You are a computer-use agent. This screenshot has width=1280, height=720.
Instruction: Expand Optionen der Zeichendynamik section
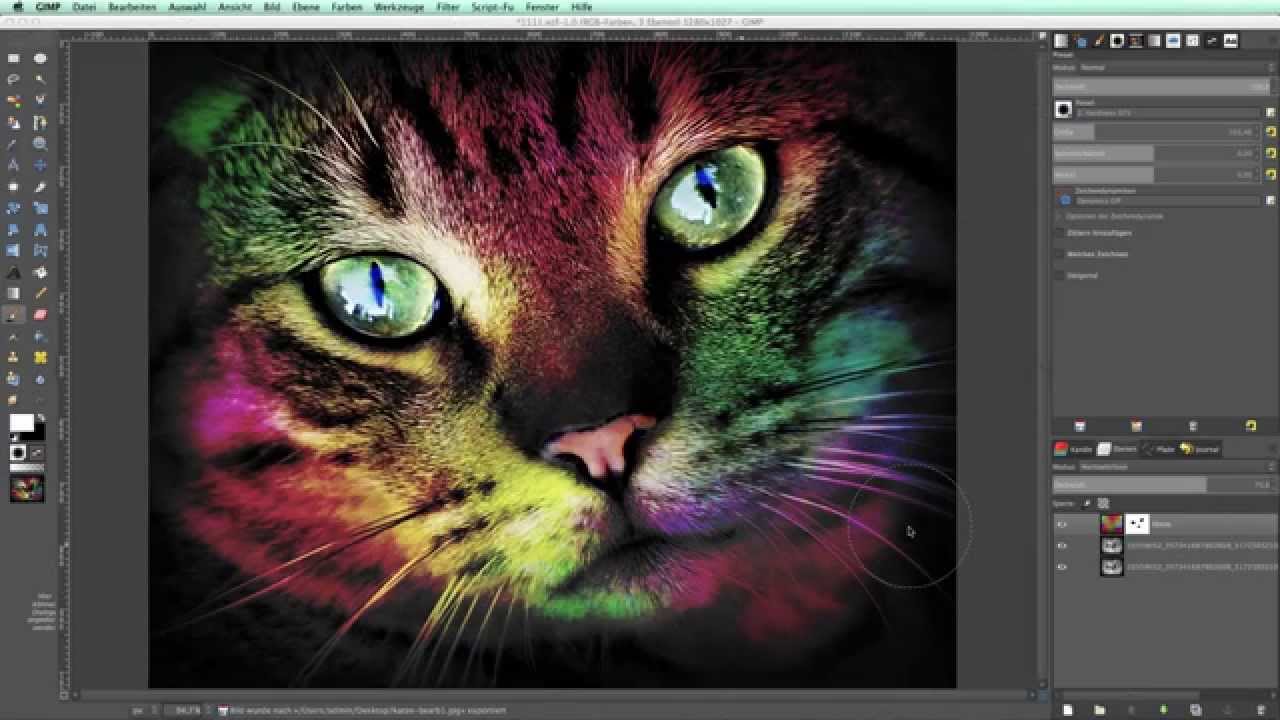[x=1059, y=216]
